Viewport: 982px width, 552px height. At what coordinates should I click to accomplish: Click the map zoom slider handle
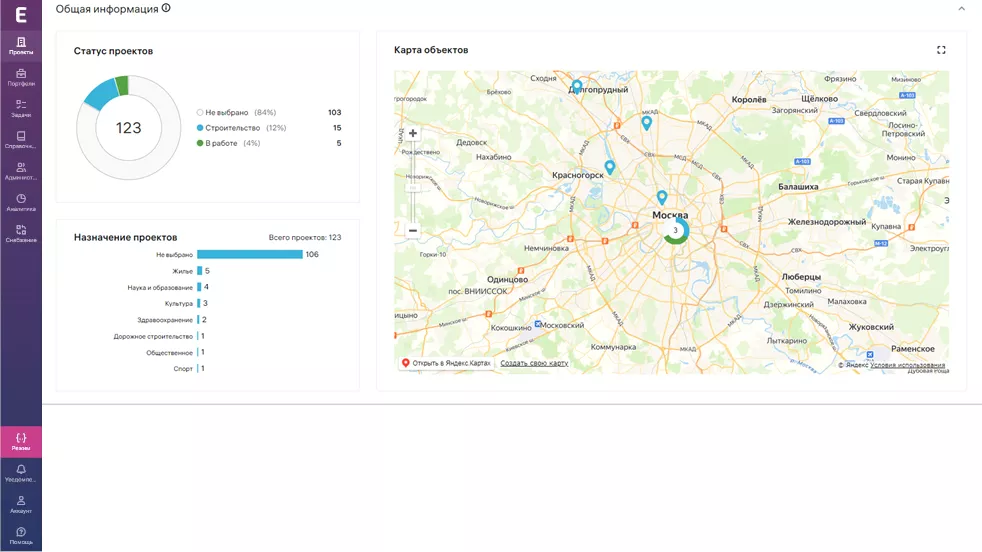[413, 187]
